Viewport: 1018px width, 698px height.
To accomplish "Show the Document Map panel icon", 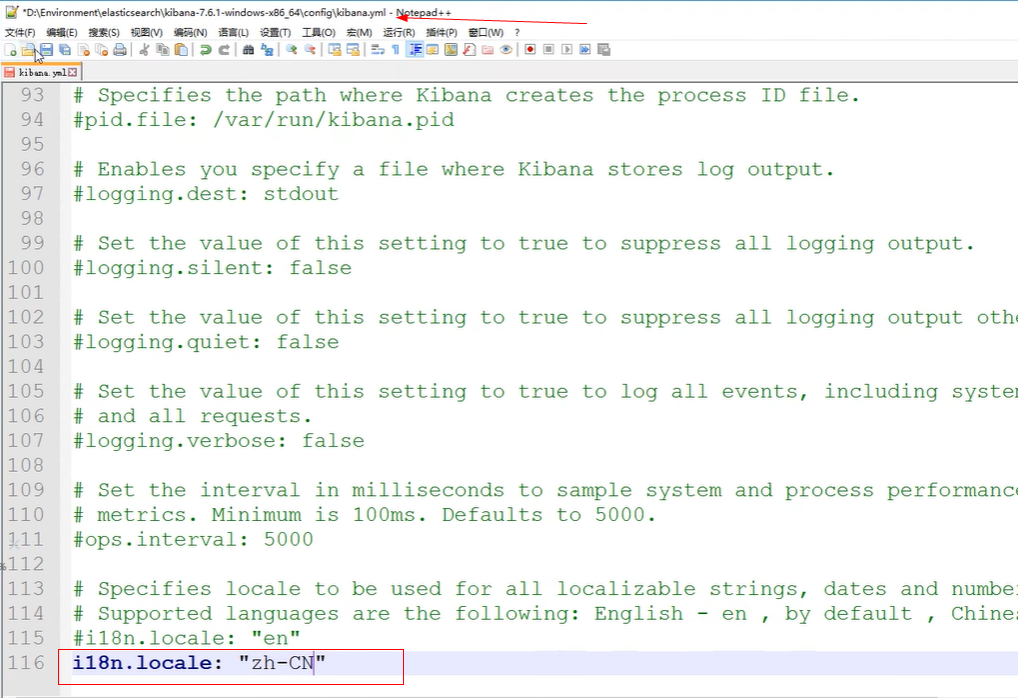I will (x=451, y=50).
